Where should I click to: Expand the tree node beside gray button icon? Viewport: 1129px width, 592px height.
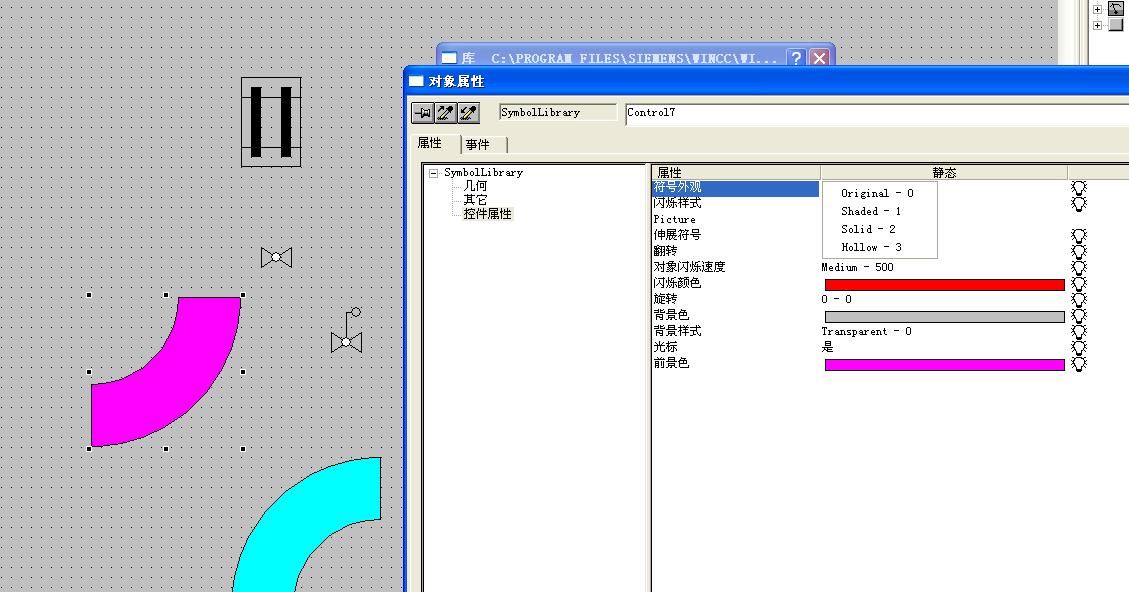click(1097, 25)
